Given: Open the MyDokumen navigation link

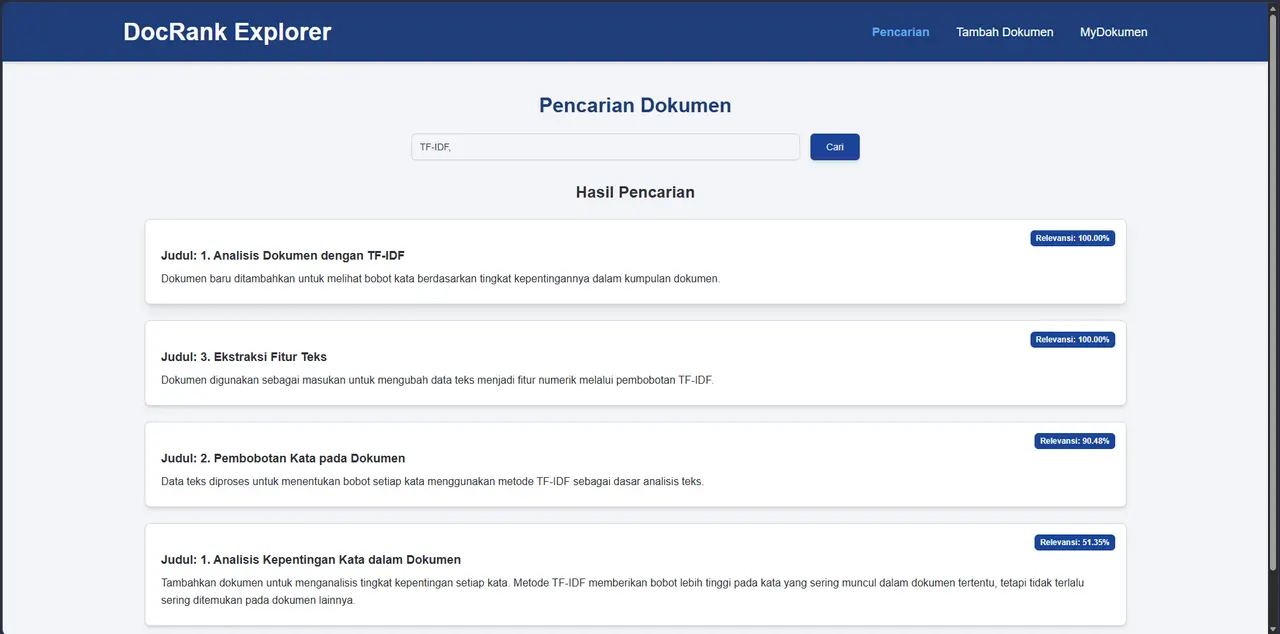Looking at the screenshot, I should click(1113, 32).
